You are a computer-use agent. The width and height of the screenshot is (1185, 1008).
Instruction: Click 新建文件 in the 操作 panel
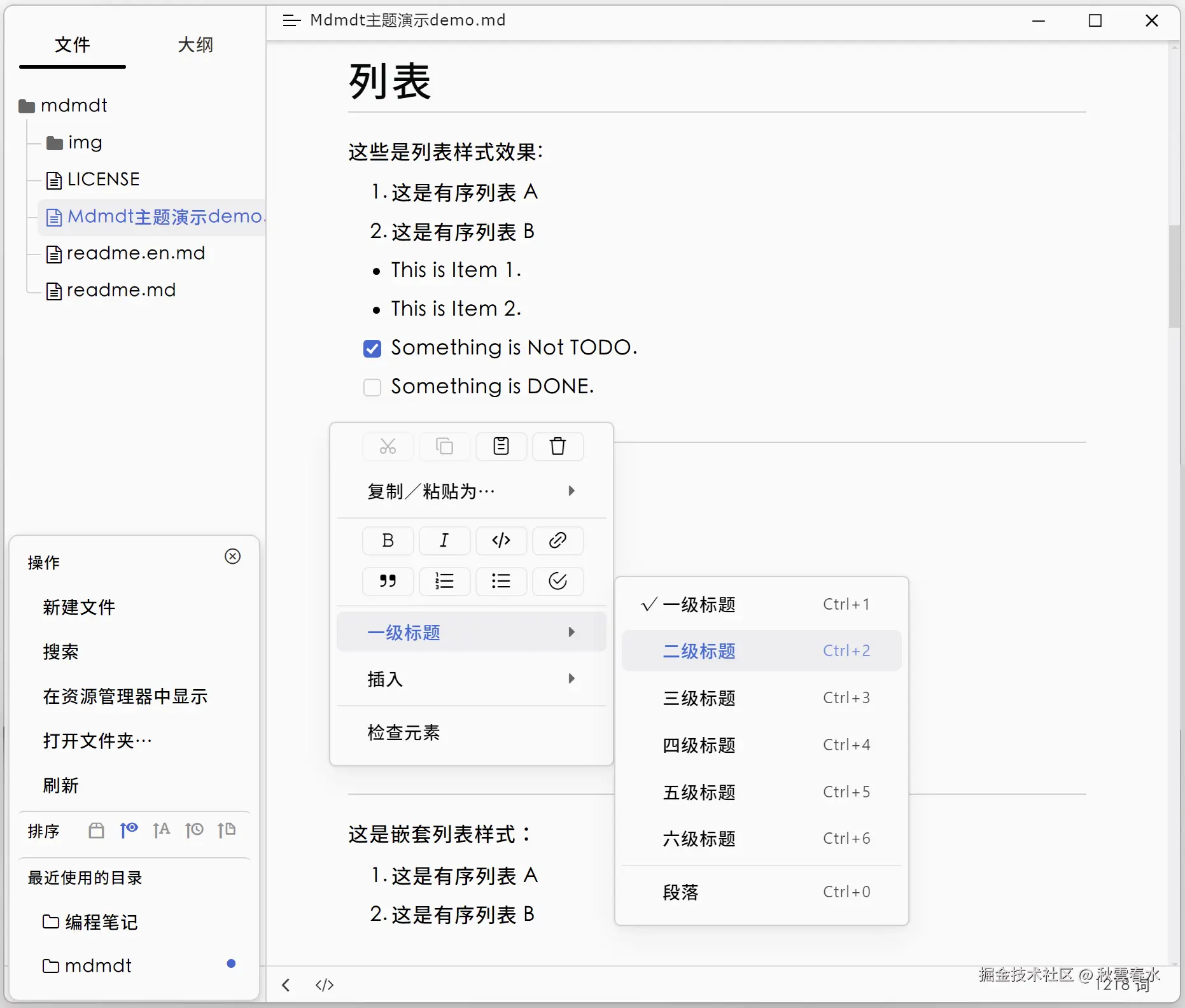pyautogui.click(x=79, y=607)
